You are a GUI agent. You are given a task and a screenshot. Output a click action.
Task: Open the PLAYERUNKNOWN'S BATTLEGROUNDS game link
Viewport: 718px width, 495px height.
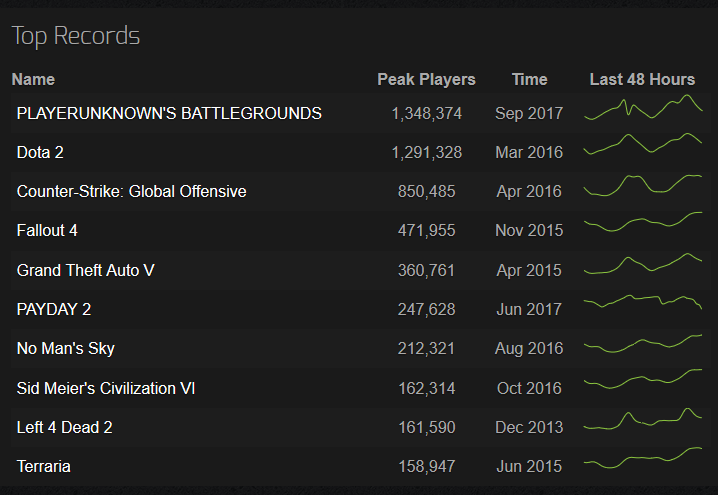[169, 113]
